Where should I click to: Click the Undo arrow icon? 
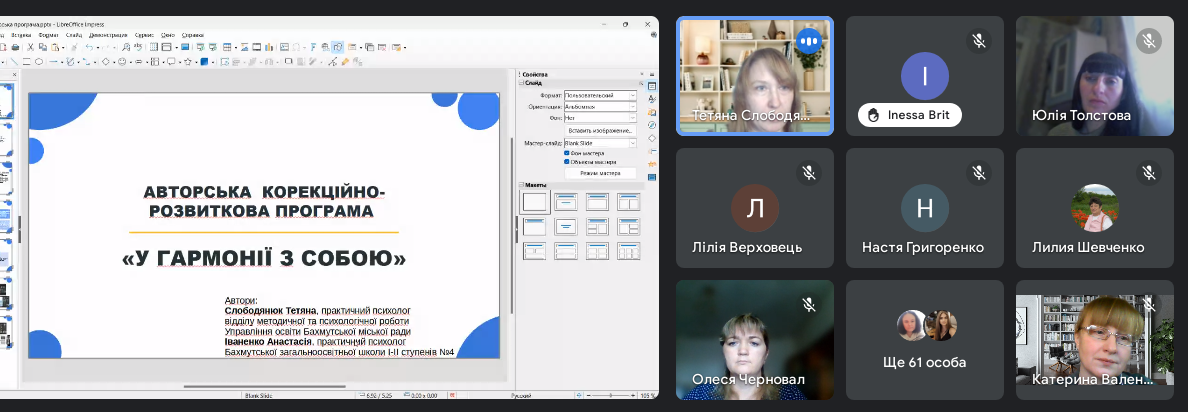[89, 47]
